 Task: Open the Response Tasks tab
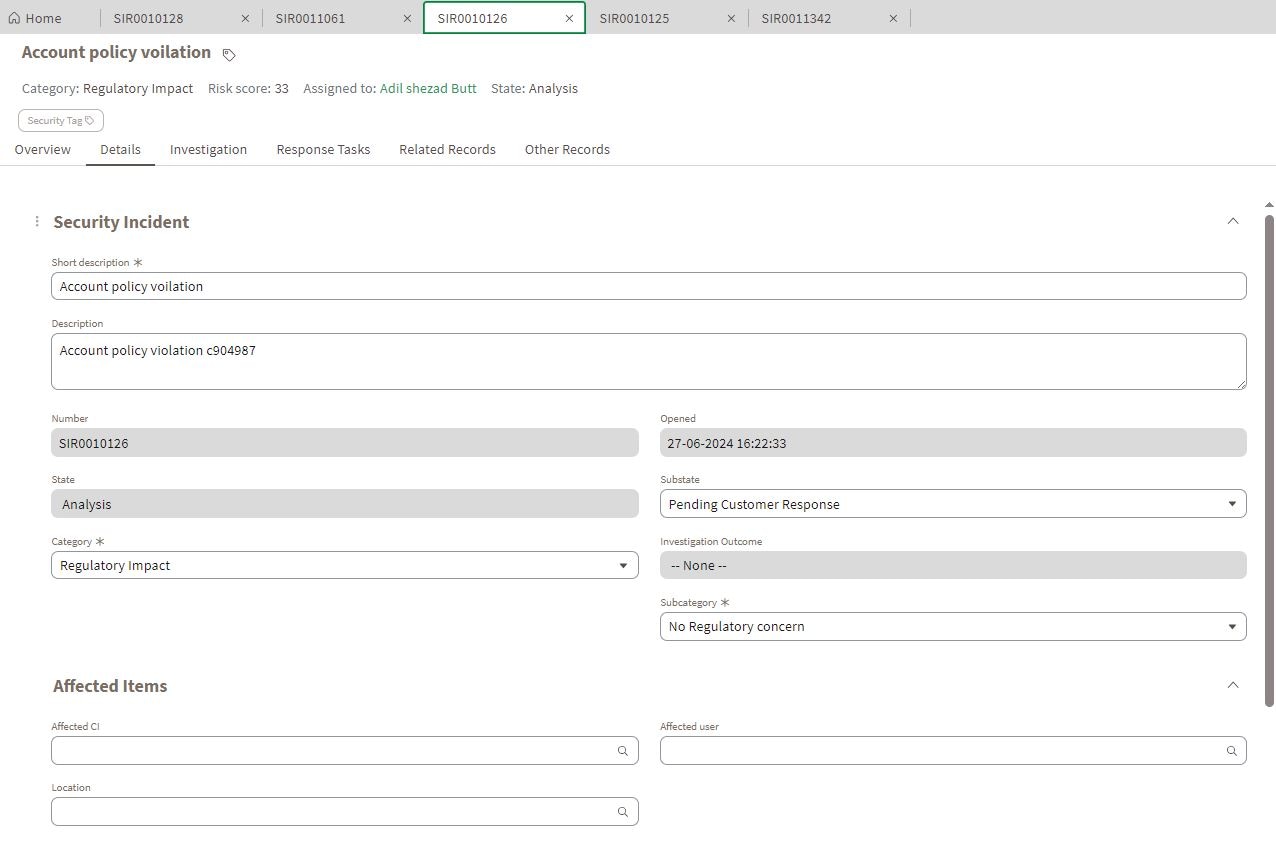point(323,150)
